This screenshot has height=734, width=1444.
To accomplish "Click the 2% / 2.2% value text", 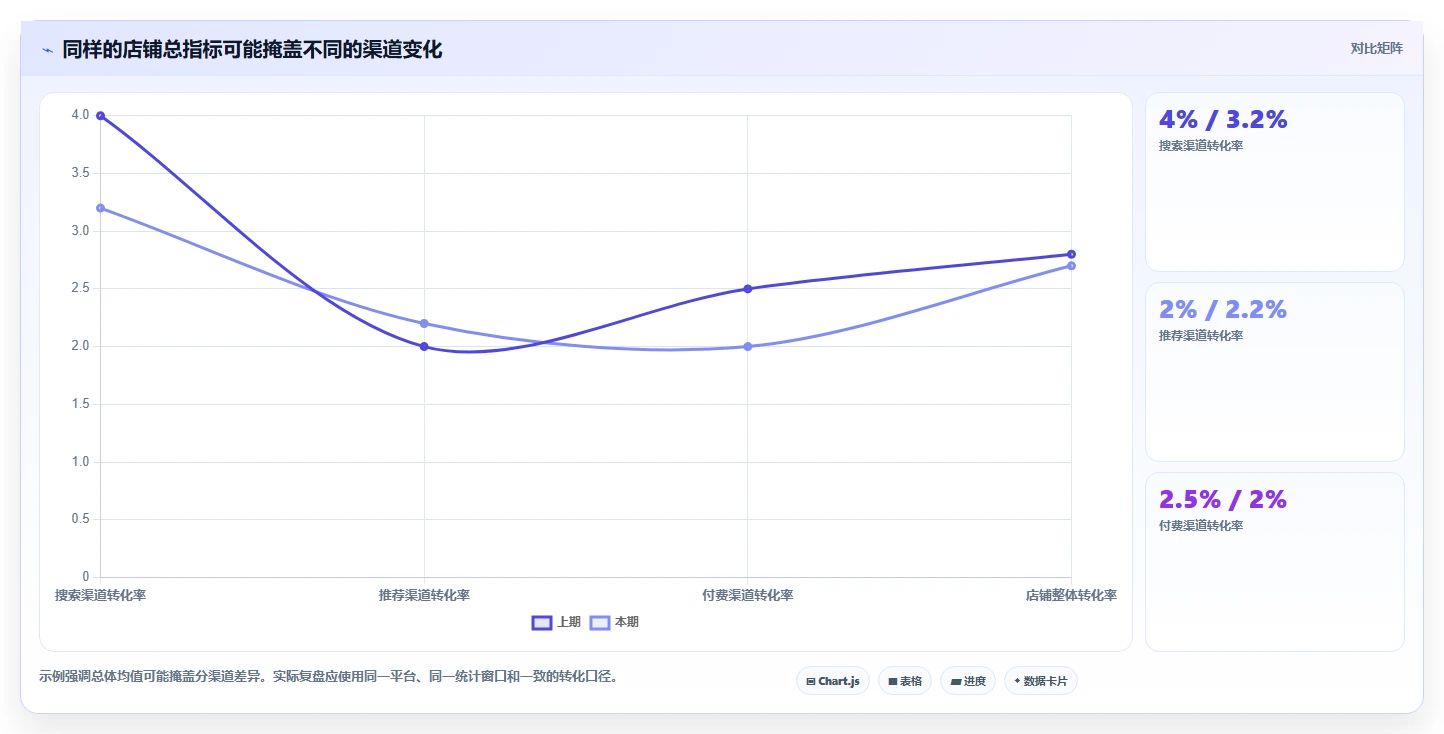I will tap(1223, 310).
